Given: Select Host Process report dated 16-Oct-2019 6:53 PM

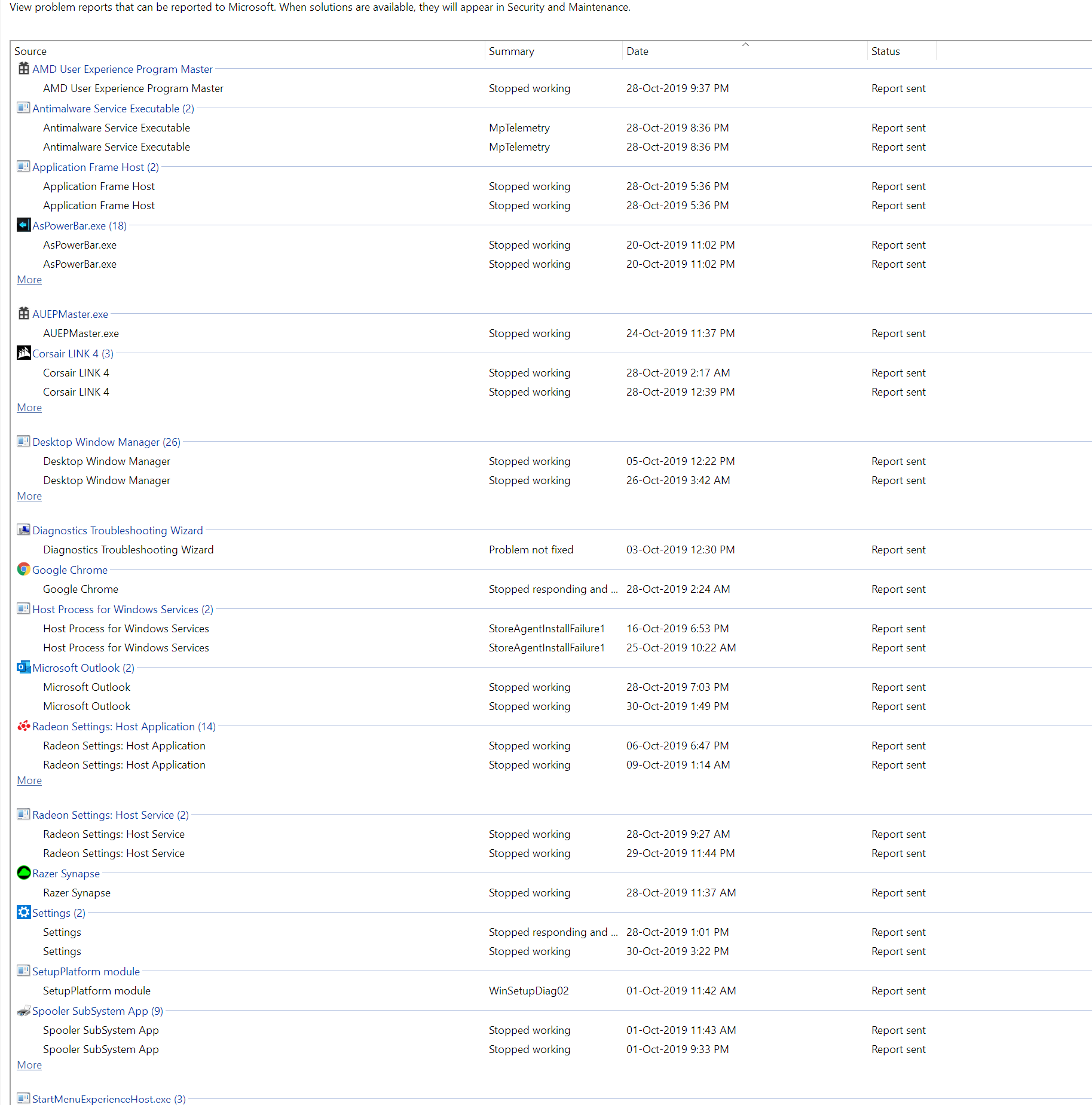Looking at the screenshot, I should pyautogui.click(x=484, y=629).
